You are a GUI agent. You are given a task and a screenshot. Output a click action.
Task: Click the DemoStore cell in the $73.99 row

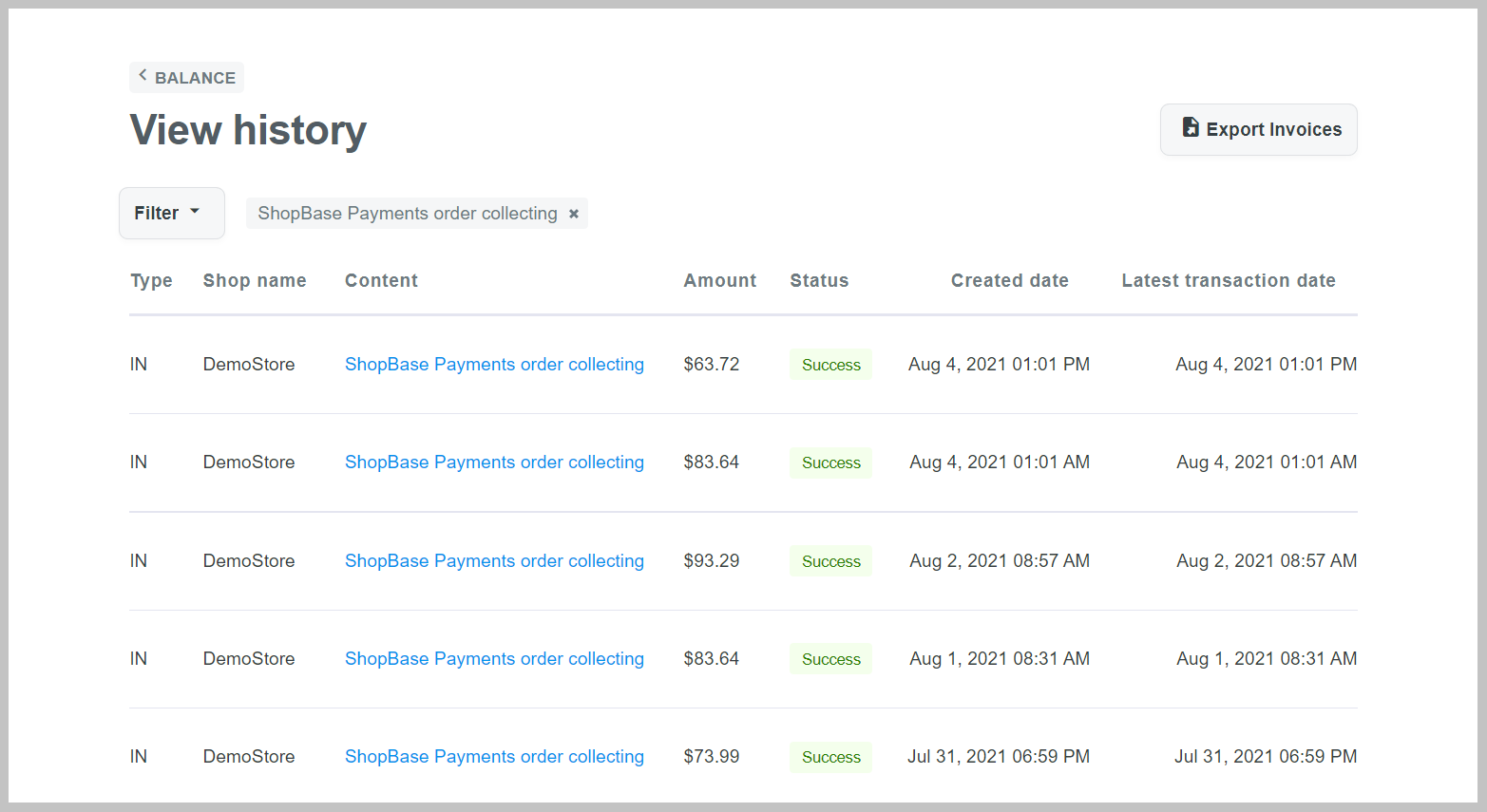[x=249, y=756]
